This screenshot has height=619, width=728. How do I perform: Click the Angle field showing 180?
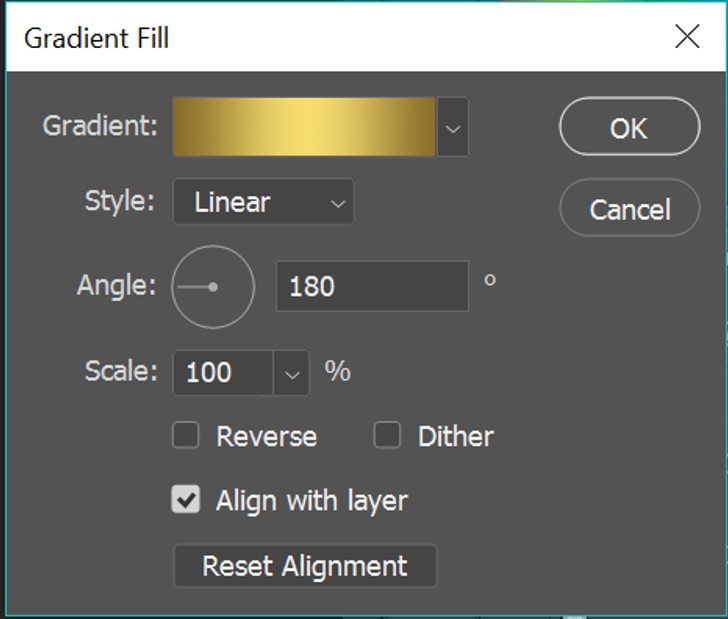(x=371, y=287)
